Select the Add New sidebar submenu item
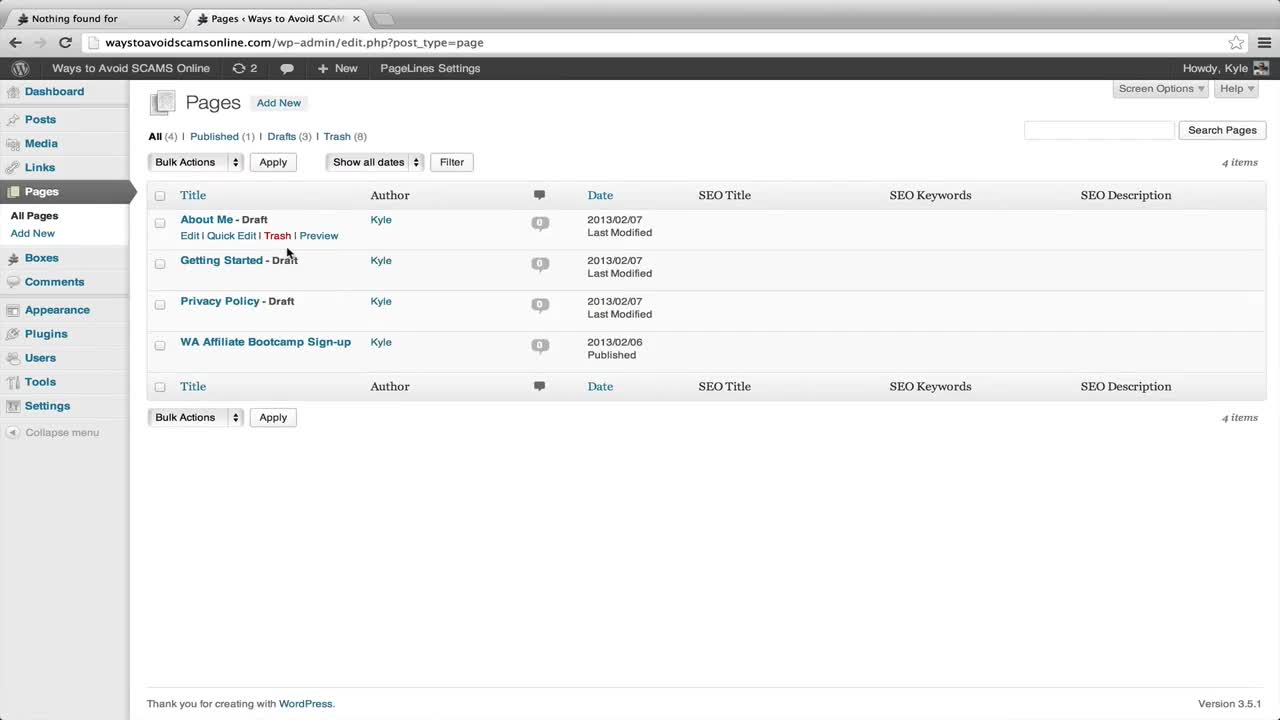1280x720 pixels. coord(33,233)
